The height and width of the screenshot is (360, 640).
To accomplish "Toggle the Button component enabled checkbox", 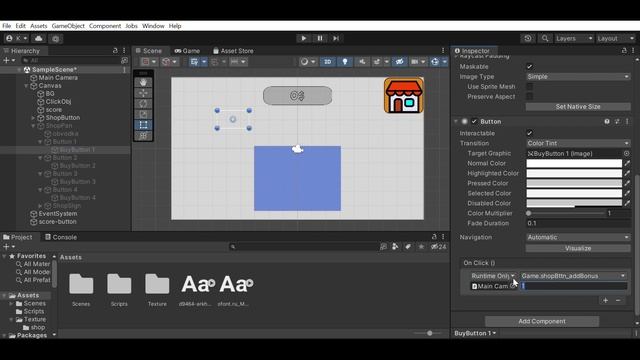I will (474, 122).
